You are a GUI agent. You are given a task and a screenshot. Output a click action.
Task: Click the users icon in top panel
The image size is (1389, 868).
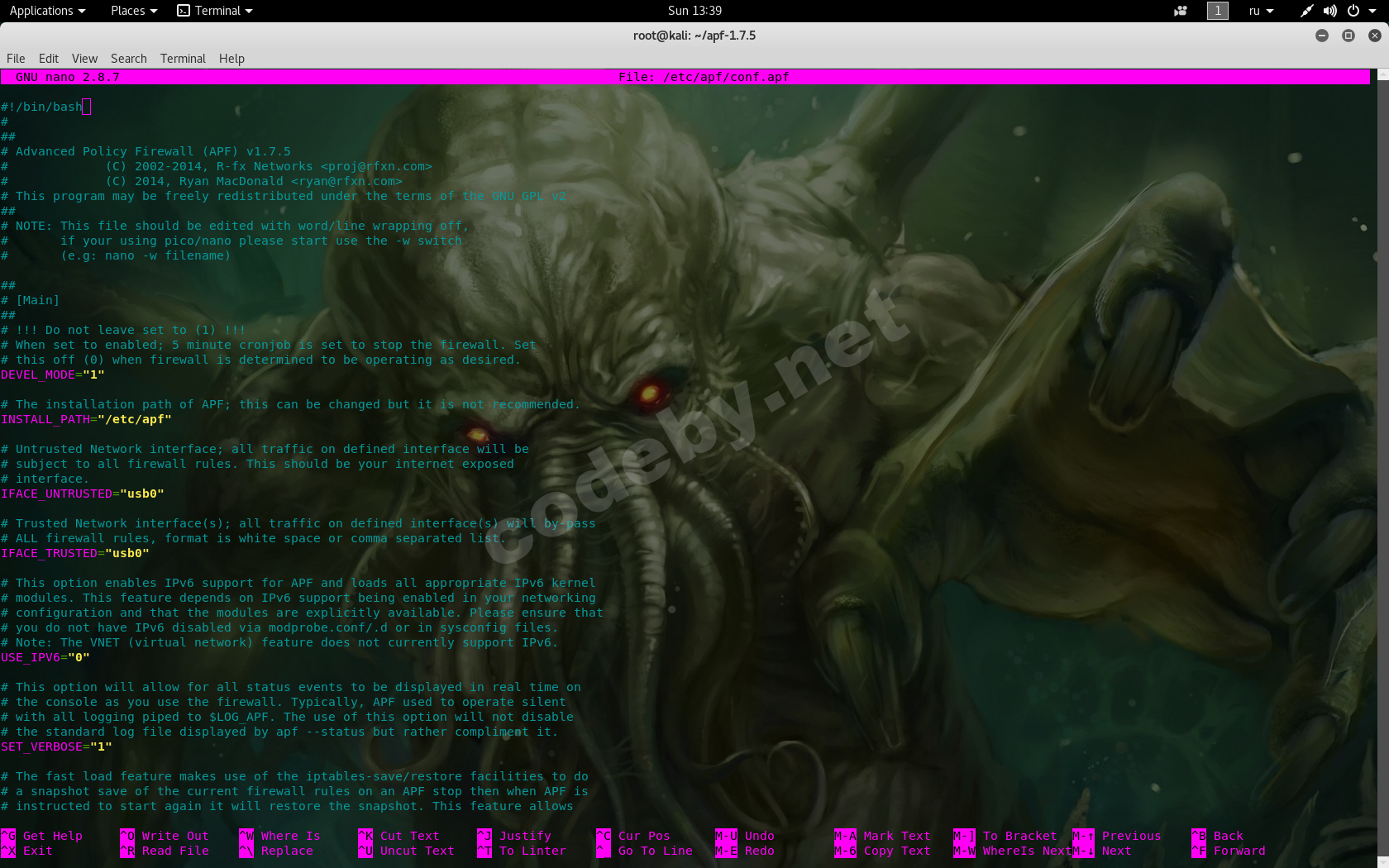tap(1181, 11)
